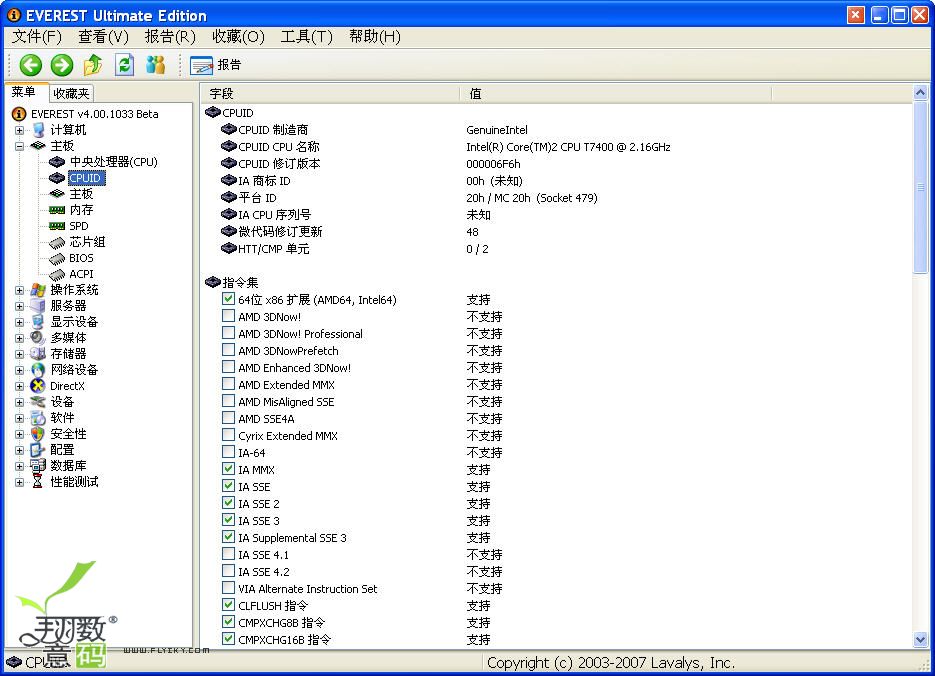Select the EVEREST v4.00.1033 Beta root node
Image resolution: width=935 pixels, height=676 pixels.
pos(95,114)
